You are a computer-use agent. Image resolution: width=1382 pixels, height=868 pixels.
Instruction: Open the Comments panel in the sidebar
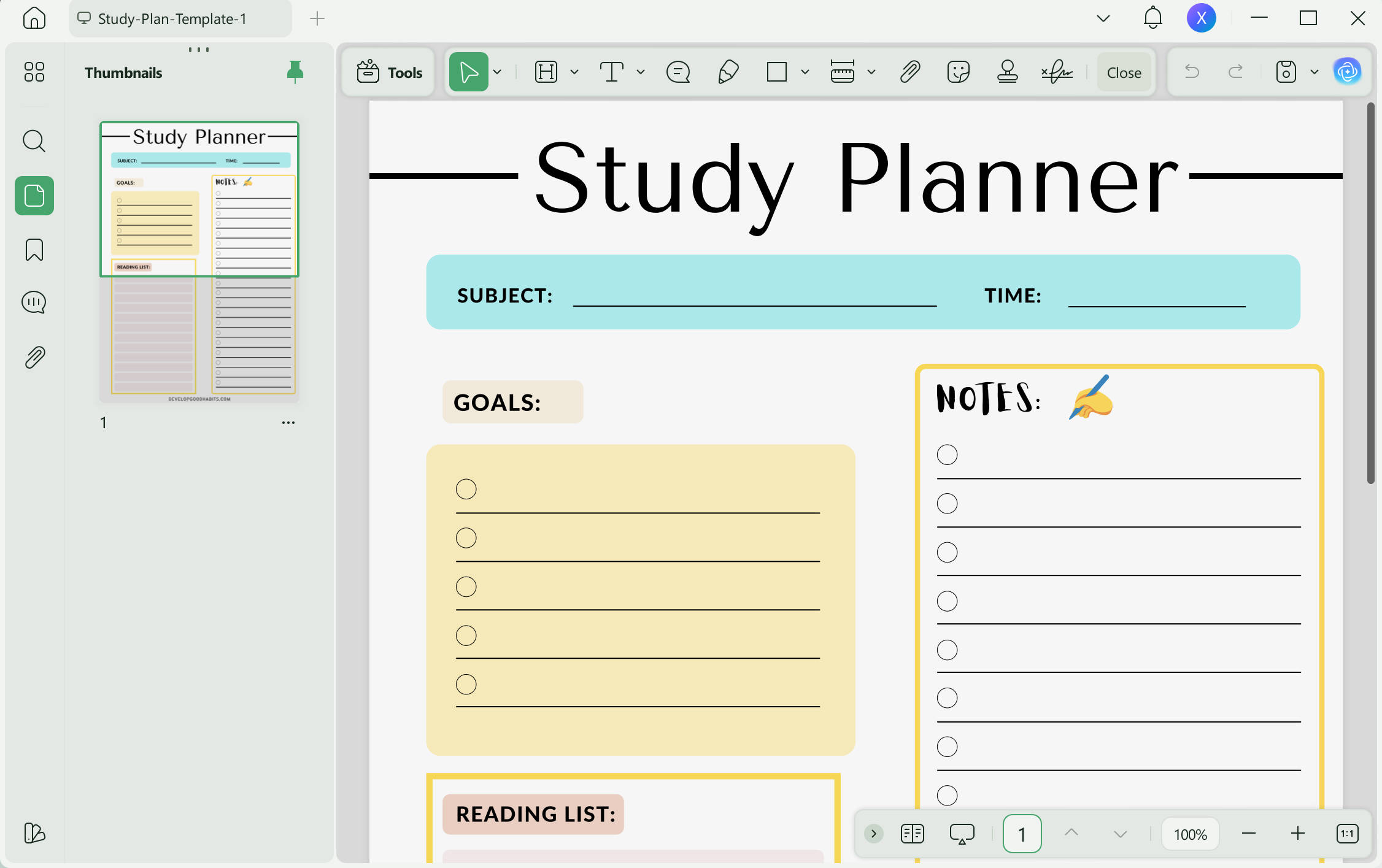point(34,302)
